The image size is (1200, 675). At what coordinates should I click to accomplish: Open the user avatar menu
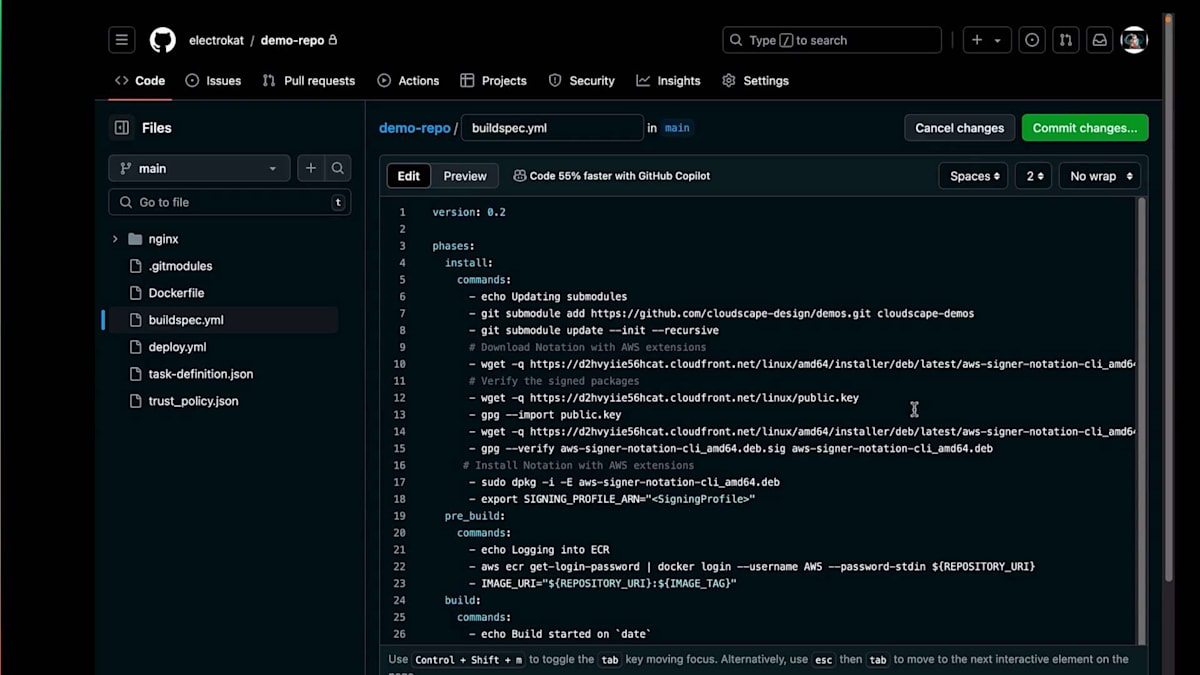coord(1134,40)
